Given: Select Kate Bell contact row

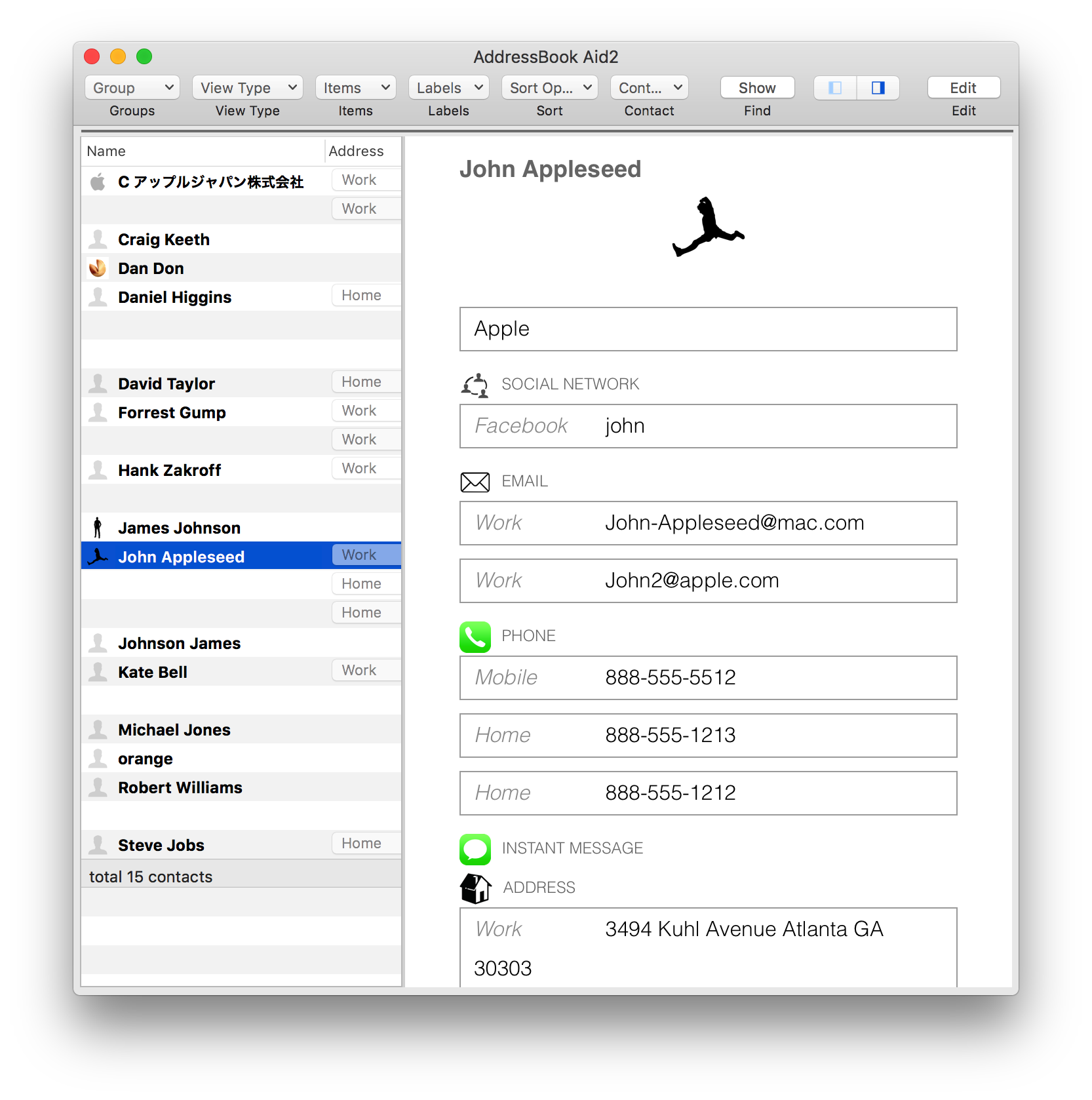Looking at the screenshot, I should [241, 672].
